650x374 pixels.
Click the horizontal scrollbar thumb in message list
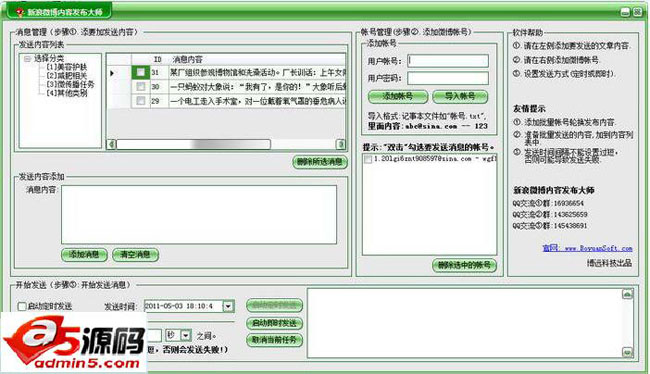click(194, 144)
